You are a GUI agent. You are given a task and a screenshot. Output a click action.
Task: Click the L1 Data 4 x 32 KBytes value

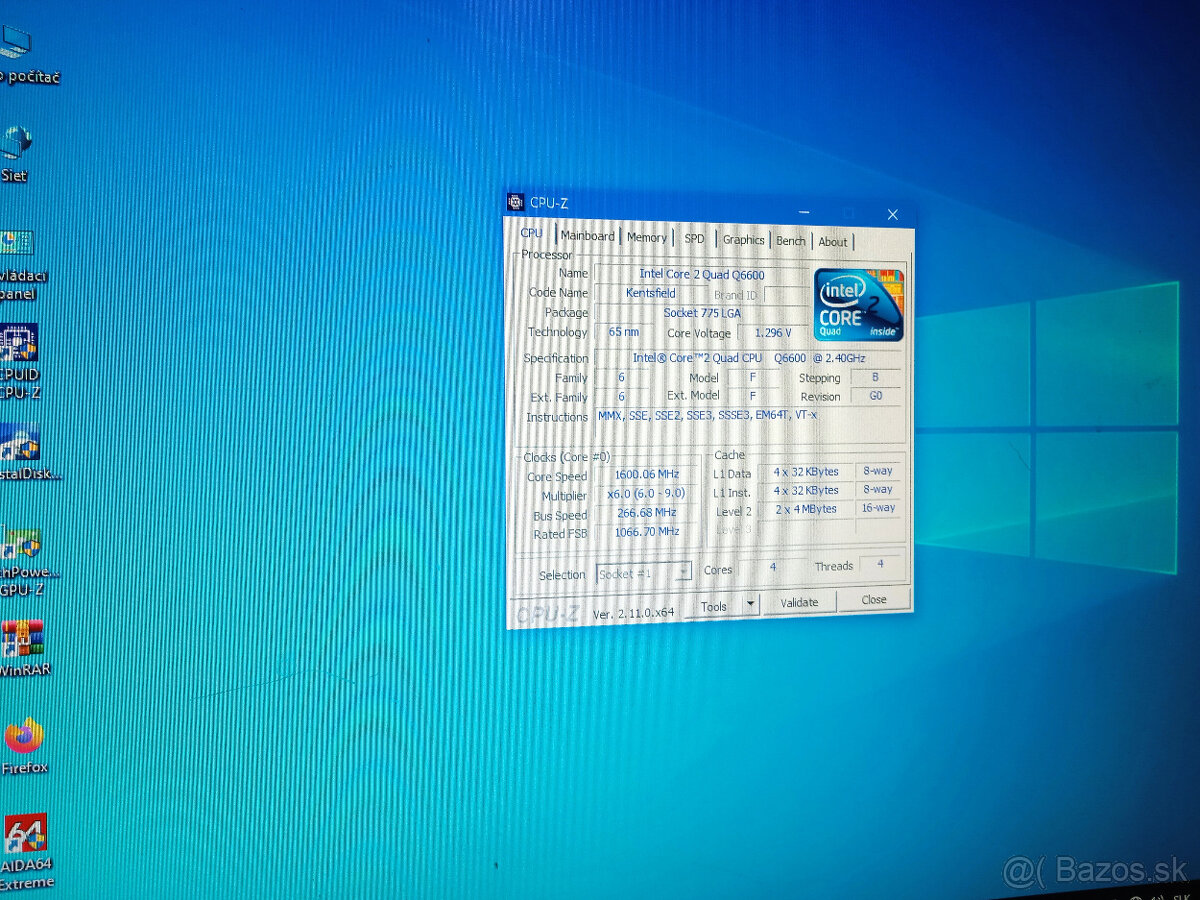pos(806,471)
